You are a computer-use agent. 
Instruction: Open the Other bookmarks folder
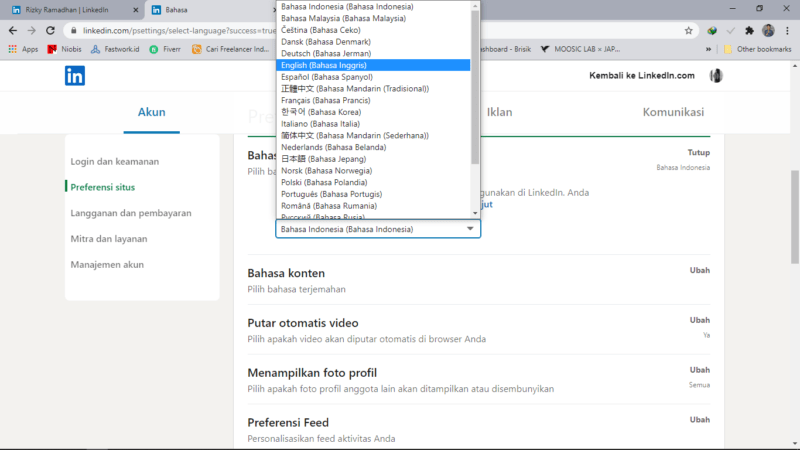(758, 49)
